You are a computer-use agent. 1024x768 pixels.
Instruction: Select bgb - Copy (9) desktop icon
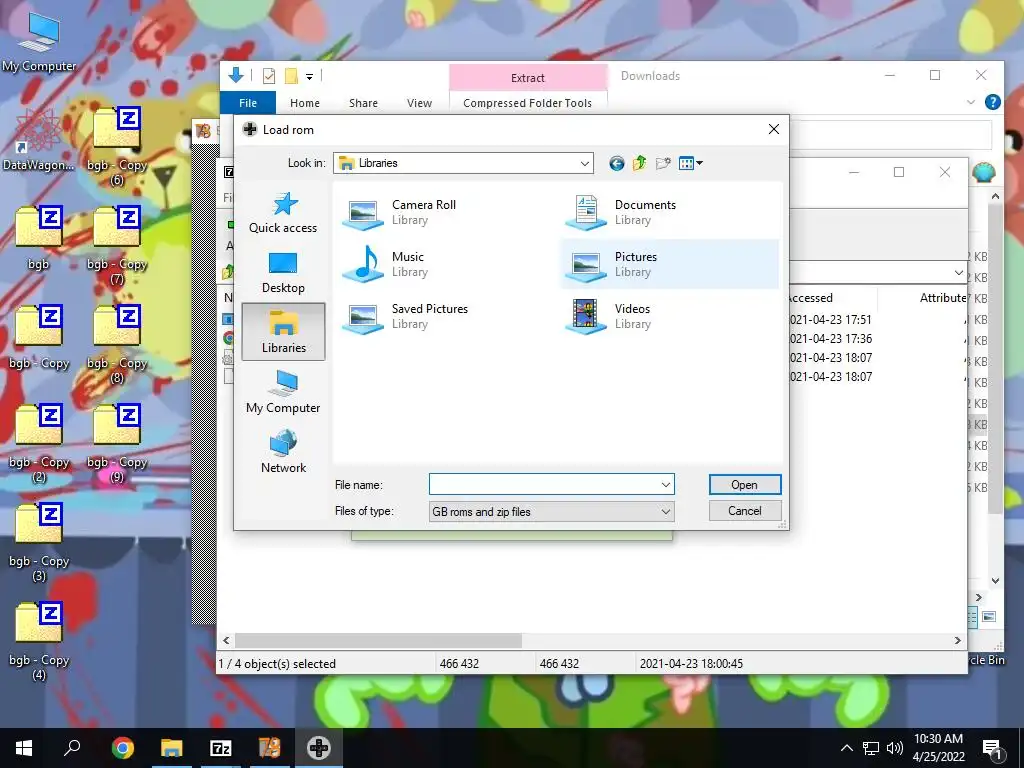(117, 443)
